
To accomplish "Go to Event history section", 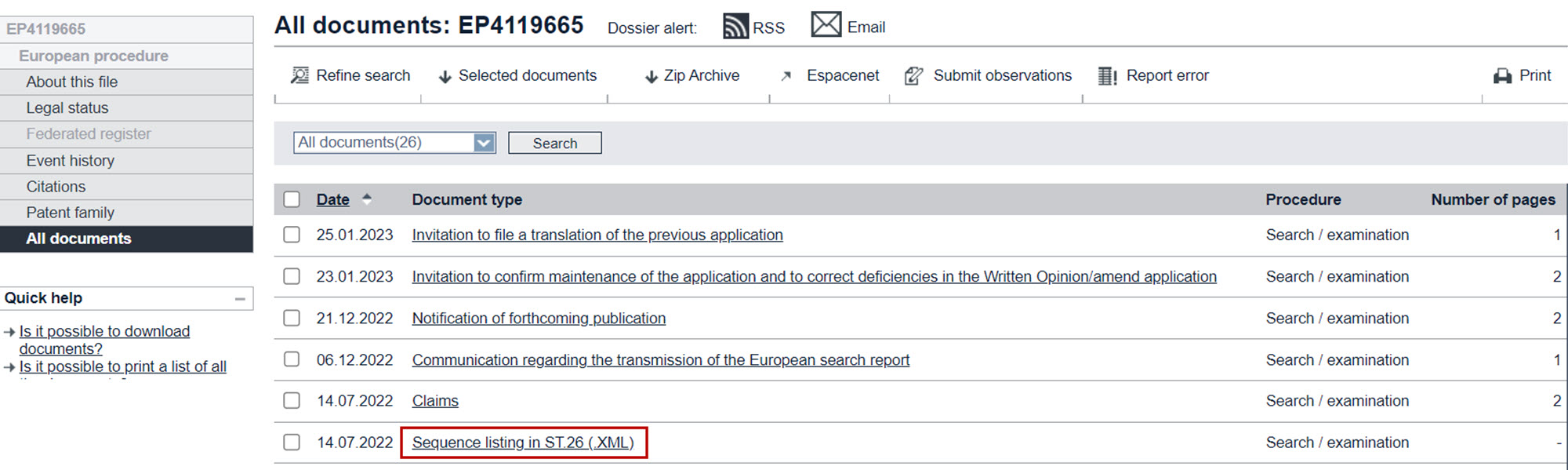I will point(71,161).
